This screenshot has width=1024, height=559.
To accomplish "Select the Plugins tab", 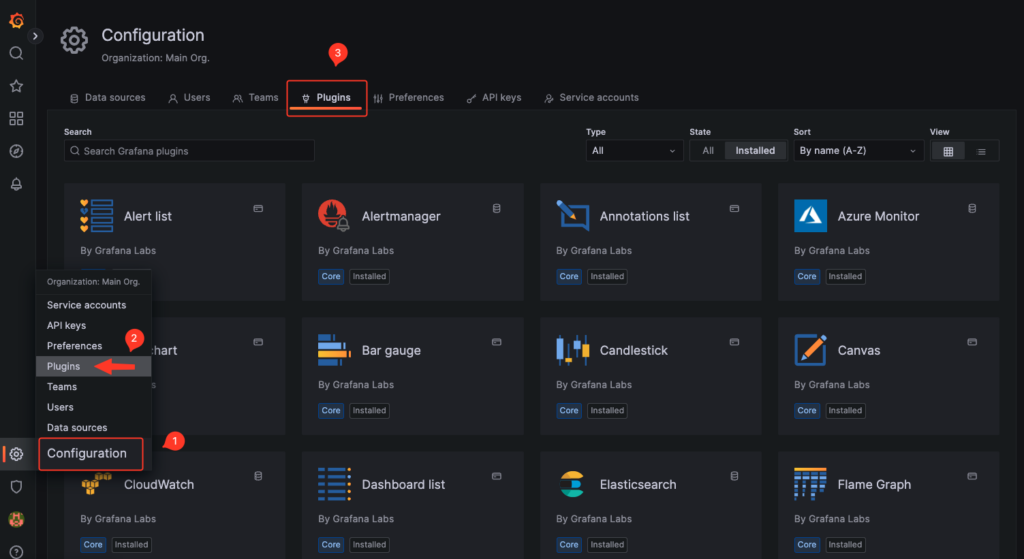I will [x=327, y=98].
